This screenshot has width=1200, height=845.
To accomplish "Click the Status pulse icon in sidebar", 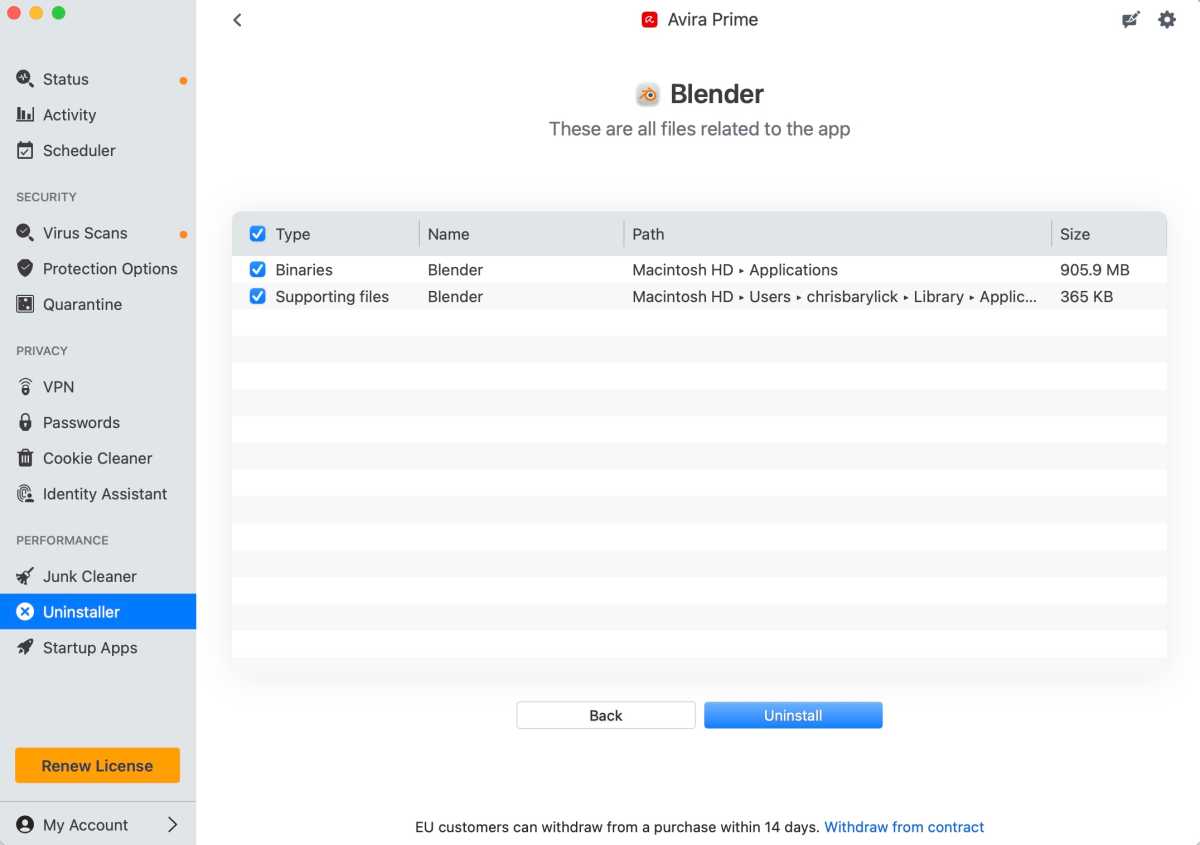I will pos(25,79).
